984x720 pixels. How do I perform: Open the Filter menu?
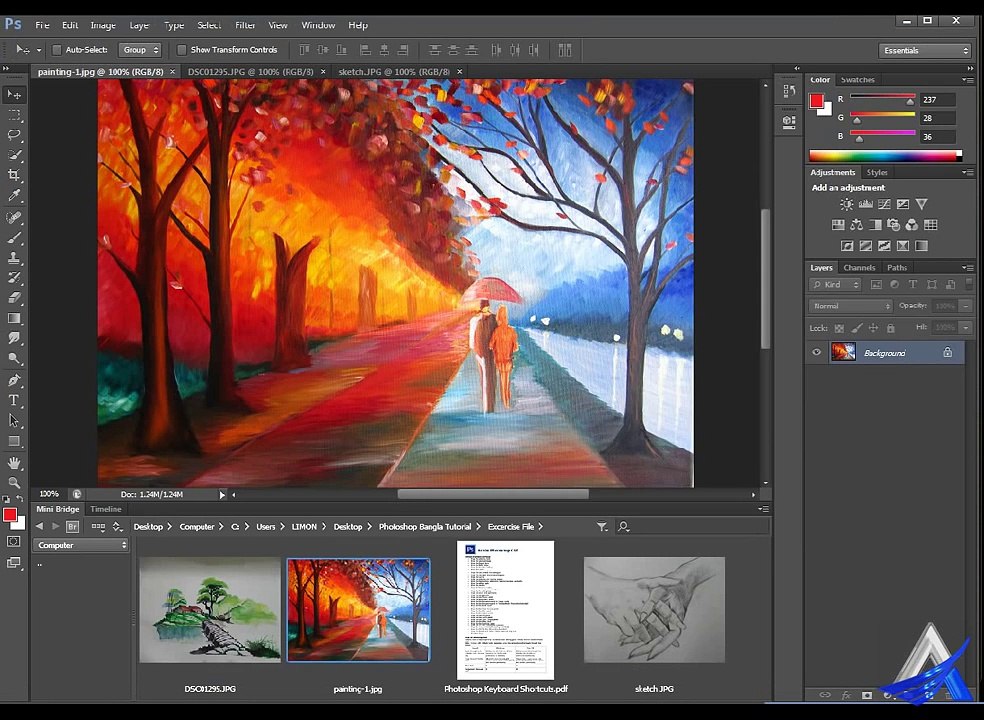coord(245,25)
